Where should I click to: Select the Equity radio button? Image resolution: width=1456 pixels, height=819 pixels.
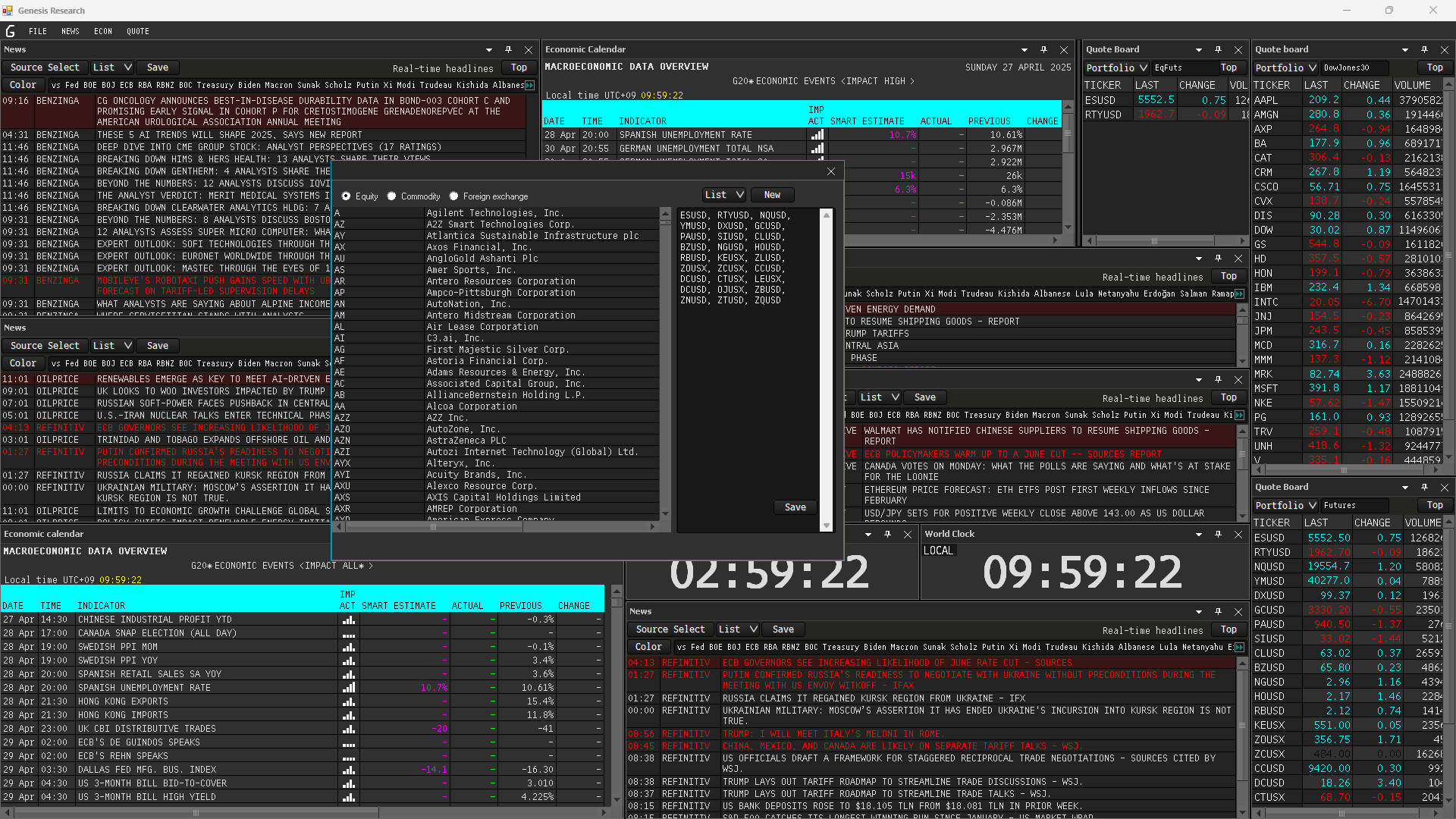347,196
